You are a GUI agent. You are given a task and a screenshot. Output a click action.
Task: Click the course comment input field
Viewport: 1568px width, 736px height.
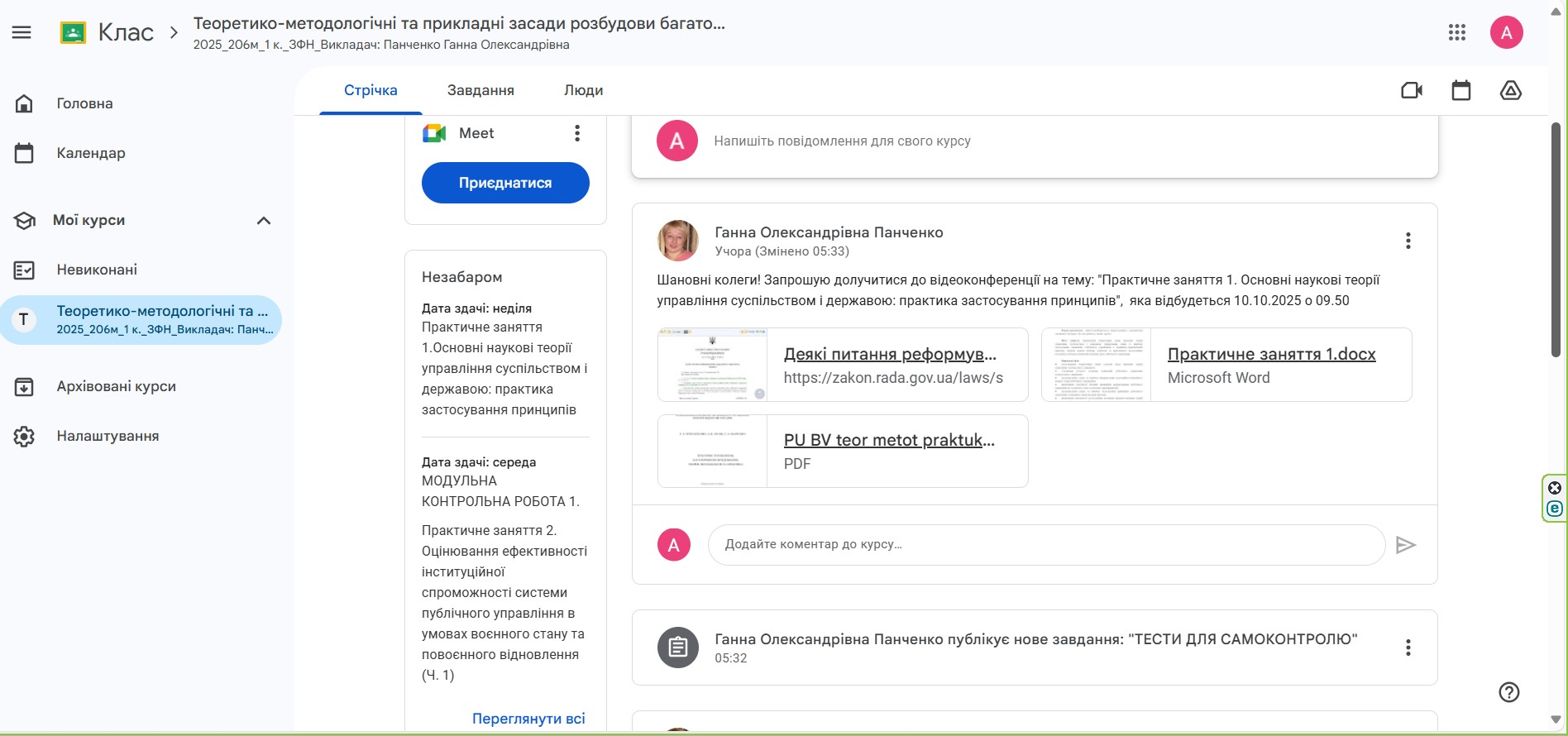[x=1046, y=545]
